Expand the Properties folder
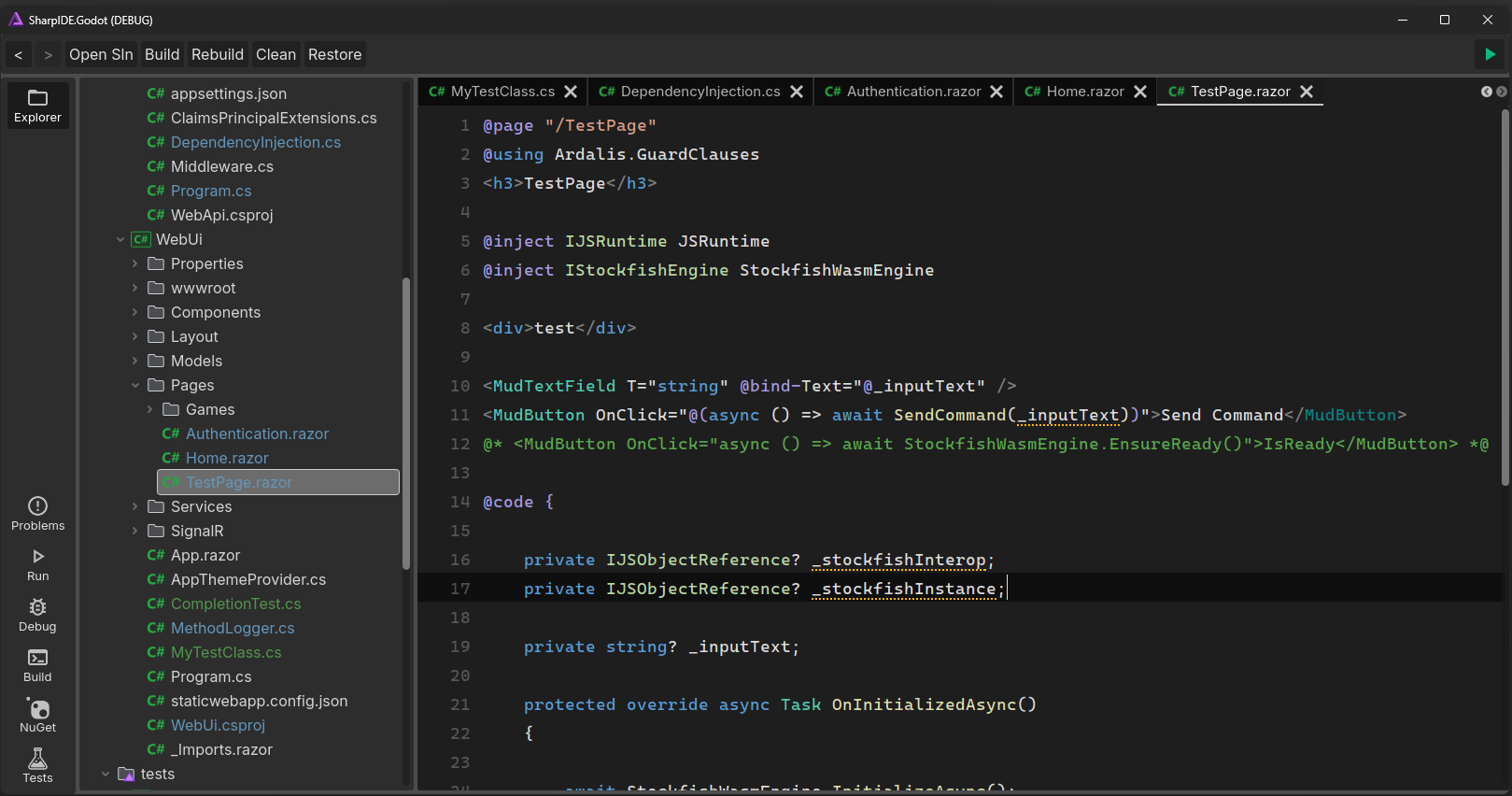This screenshot has width=1512, height=796. tap(134, 263)
